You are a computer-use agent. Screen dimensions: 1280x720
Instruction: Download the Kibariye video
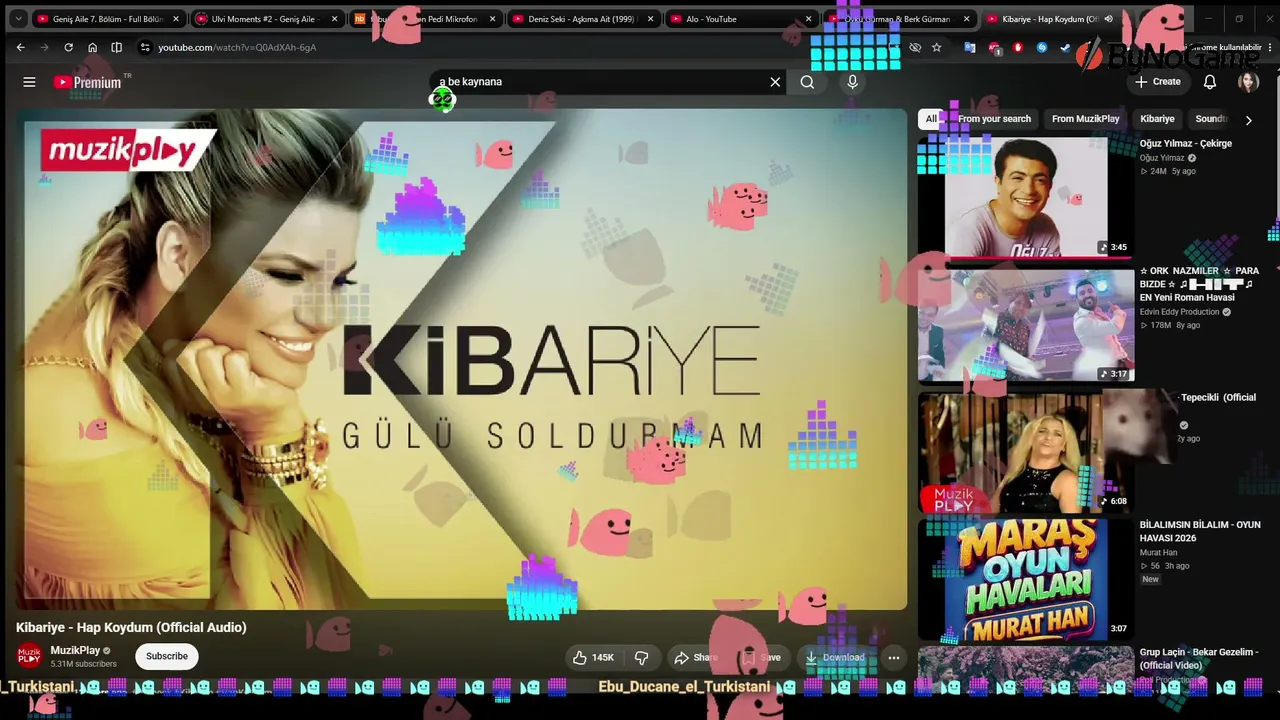[x=836, y=657]
